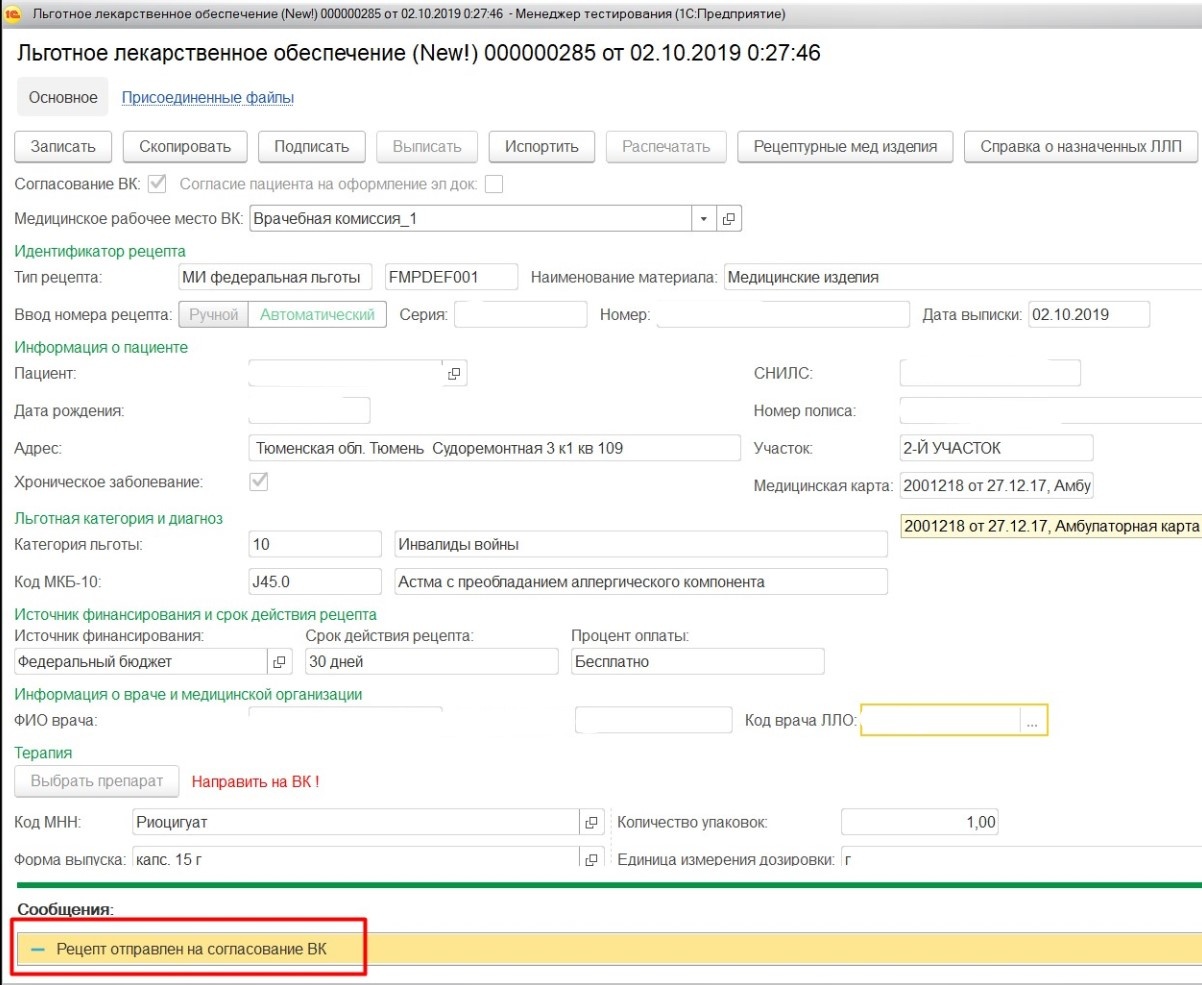Open the Форма выпуска record icon

[x=591, y=859]
